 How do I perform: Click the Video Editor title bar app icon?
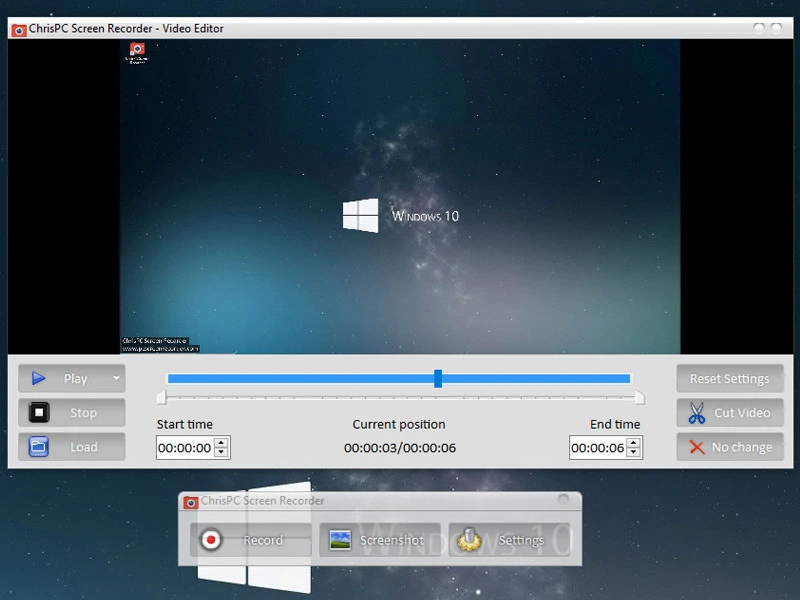[x=19, y=30]
